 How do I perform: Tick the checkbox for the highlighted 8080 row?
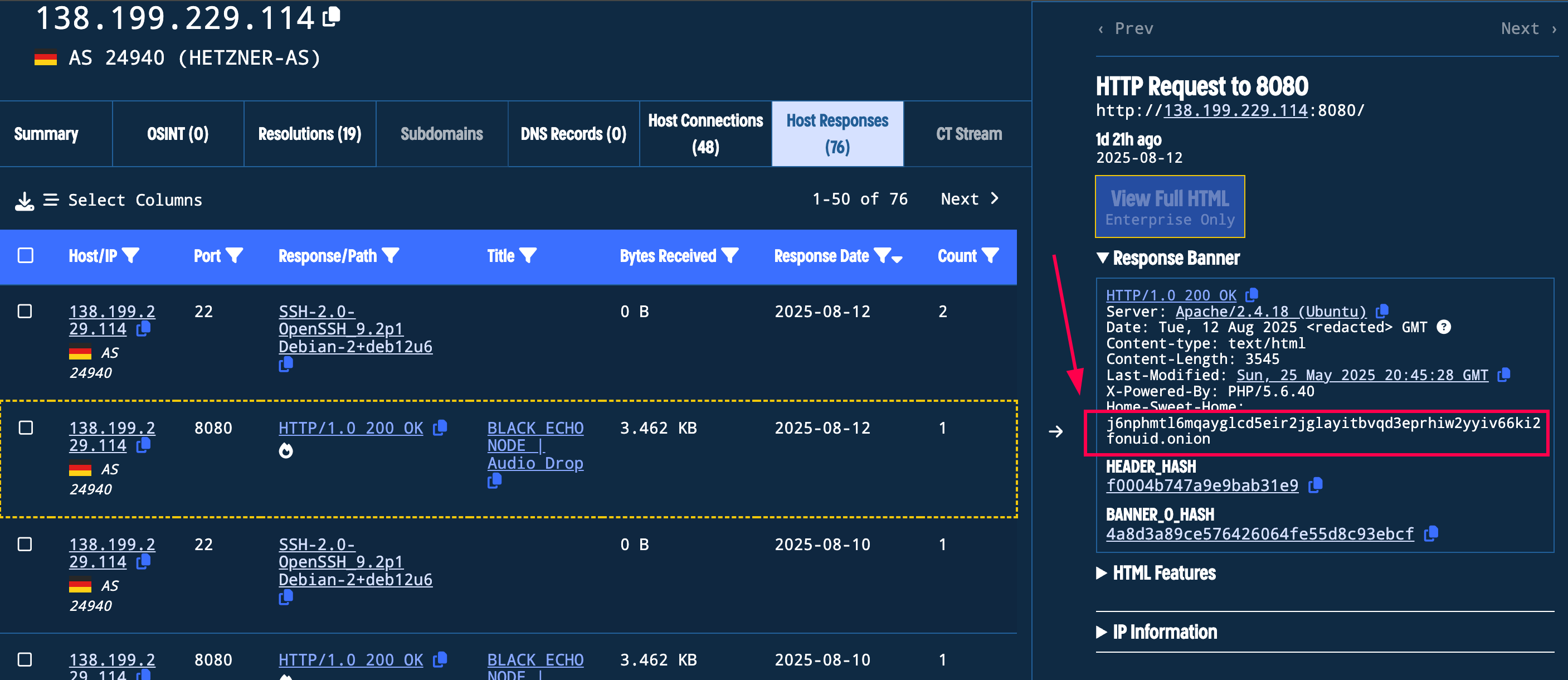pyautogui.click(x=26, y=428)
